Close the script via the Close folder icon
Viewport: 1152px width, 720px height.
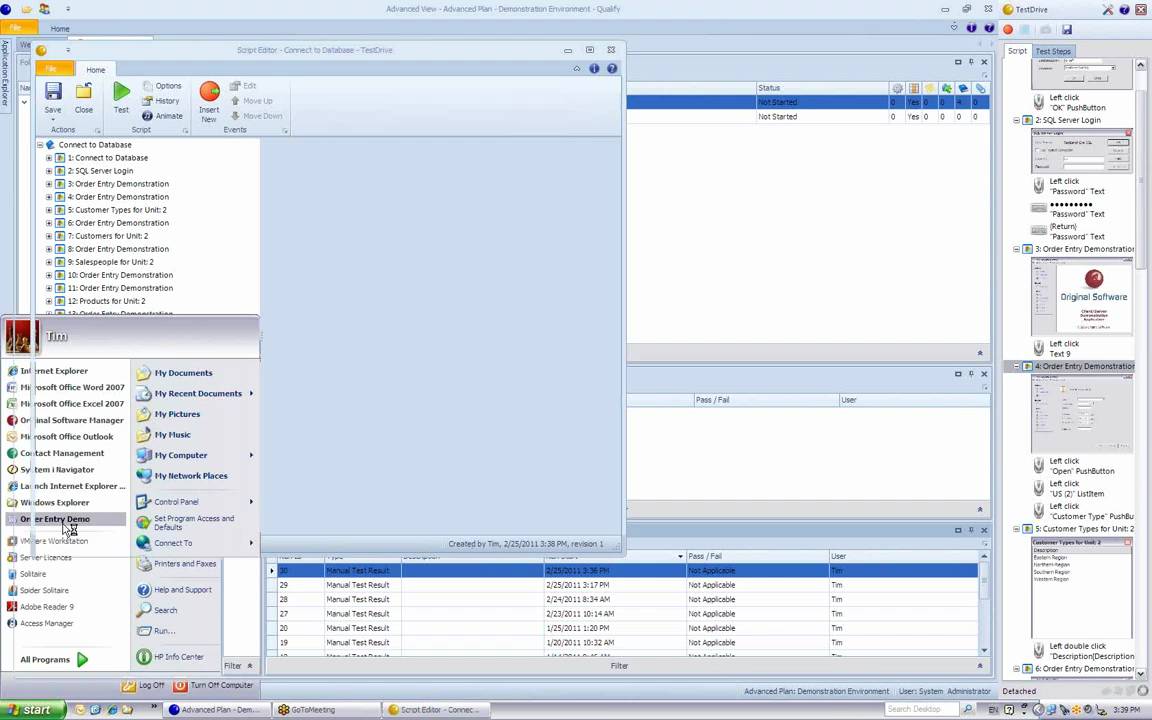tap(84, 90)
